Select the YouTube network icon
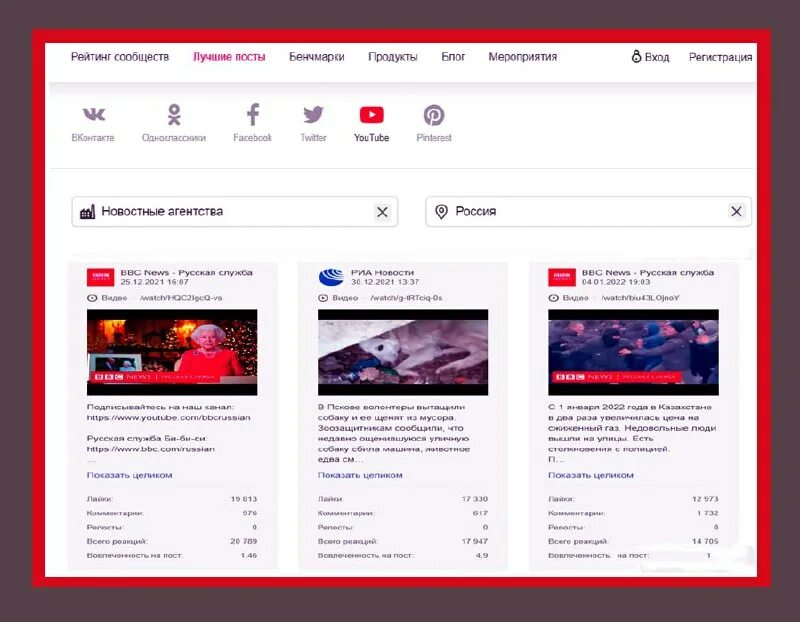Screen dimensions: 800x622 pos(371,115)
